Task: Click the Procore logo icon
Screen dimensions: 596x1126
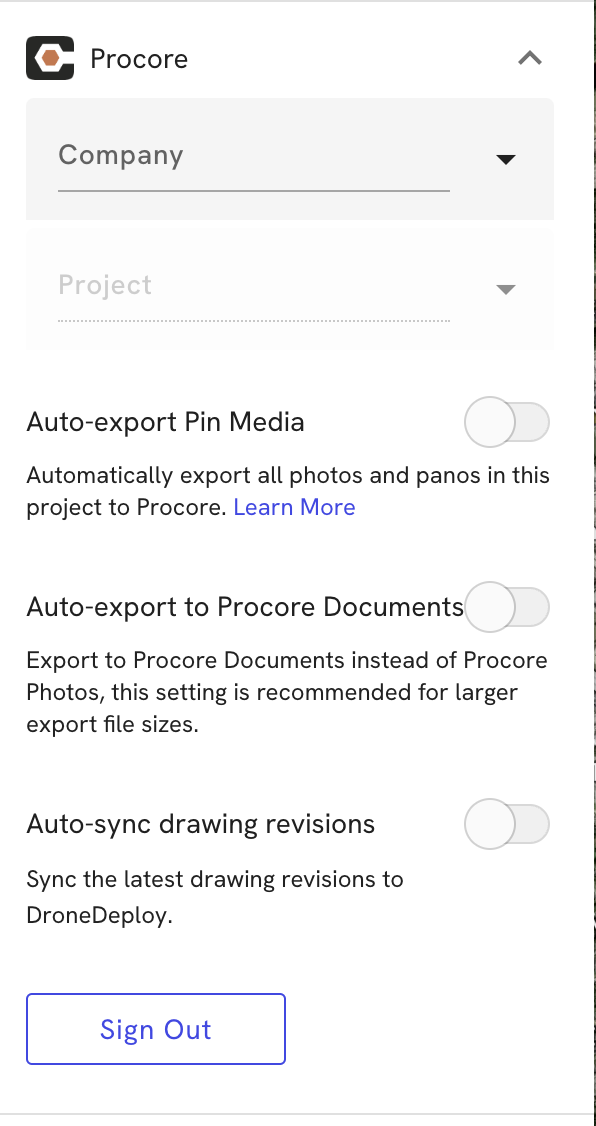Action: tap(50, 58)
